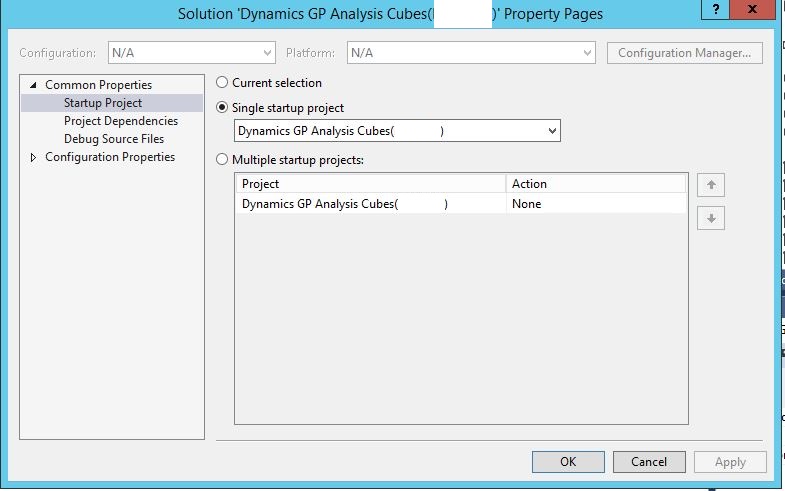Select Common Properties tree label

98,85
